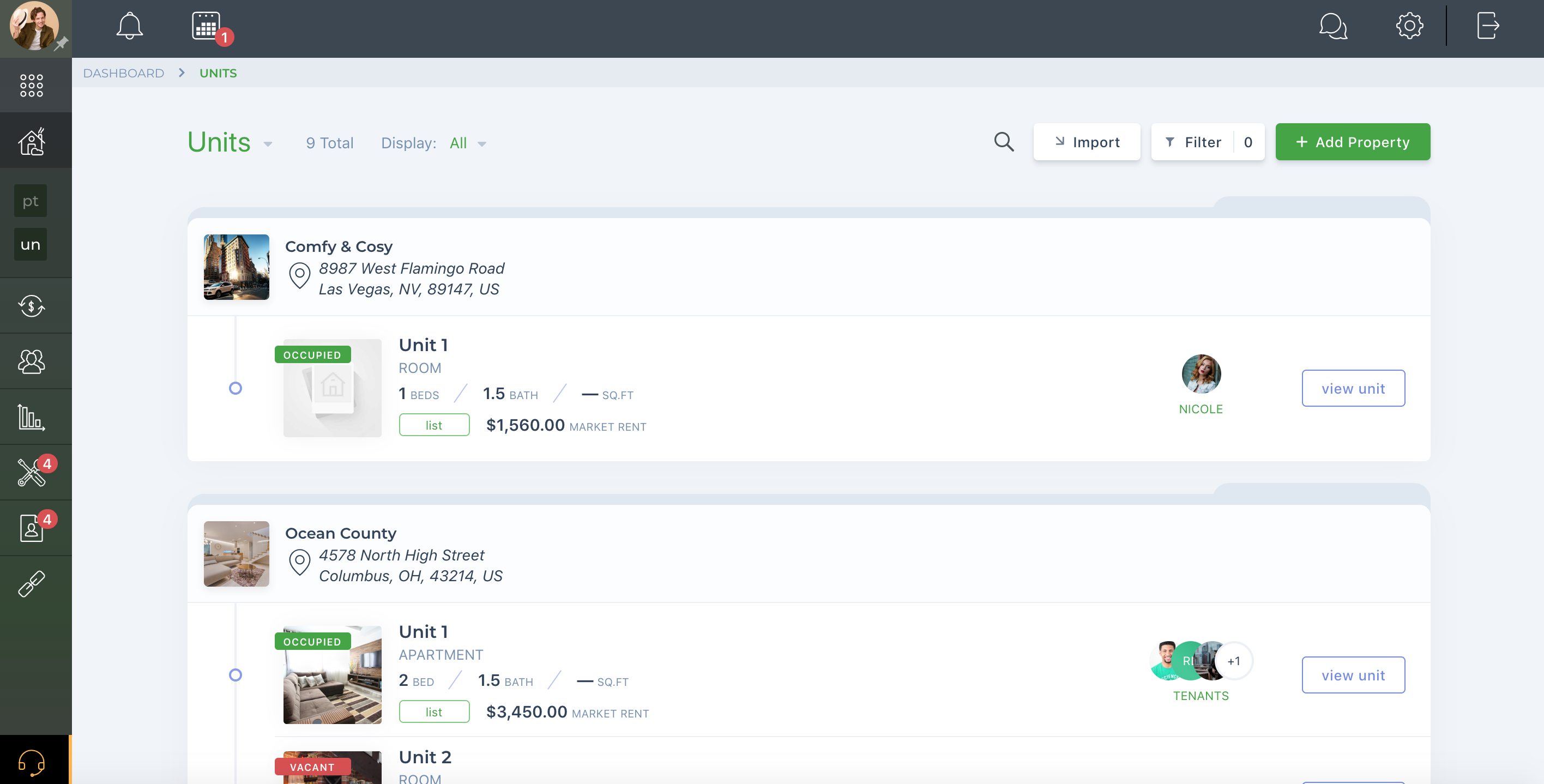Open Comfy & Cosy property thumbnail
Screen dimensions: 1544x784
click(236, 267)
